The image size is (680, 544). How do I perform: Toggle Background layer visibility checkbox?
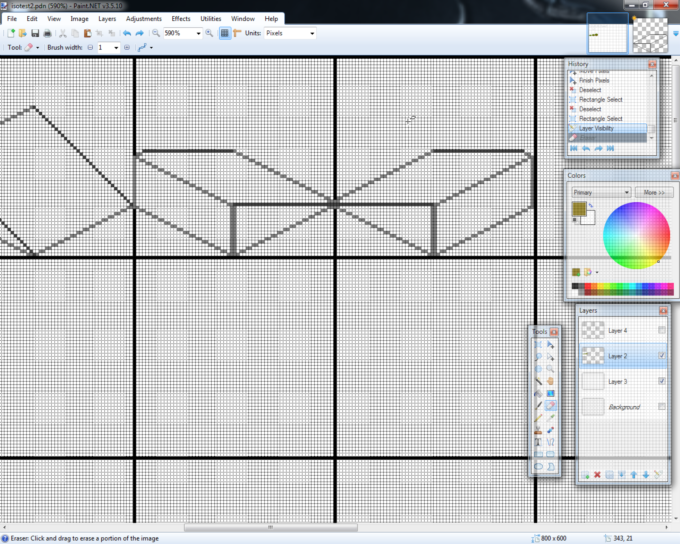[x=662, y=406]
